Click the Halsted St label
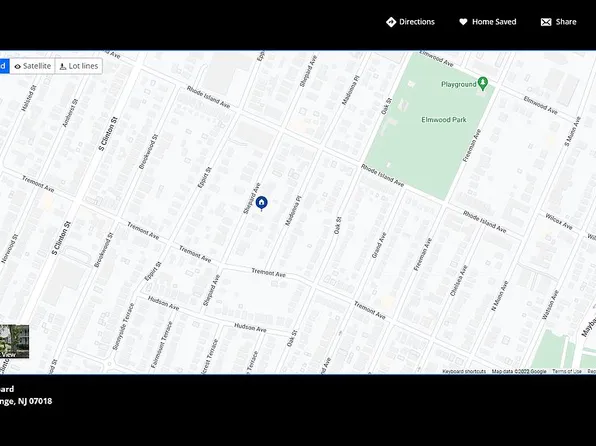 click(x=28, y=98)
